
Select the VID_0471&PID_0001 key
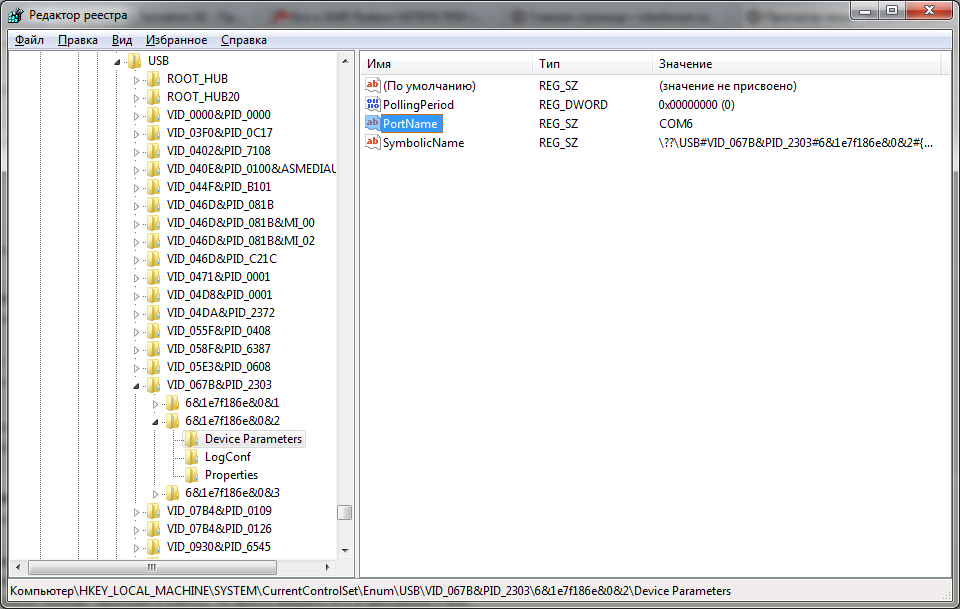219,277
